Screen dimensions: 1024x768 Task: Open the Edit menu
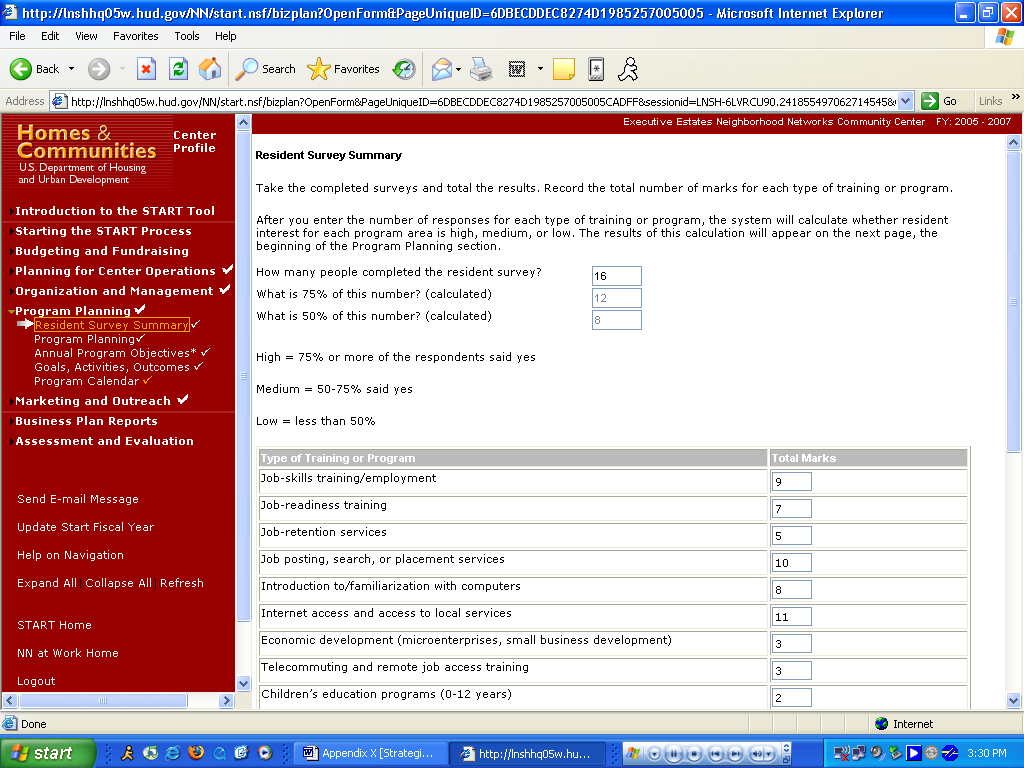tap(50, 36)
